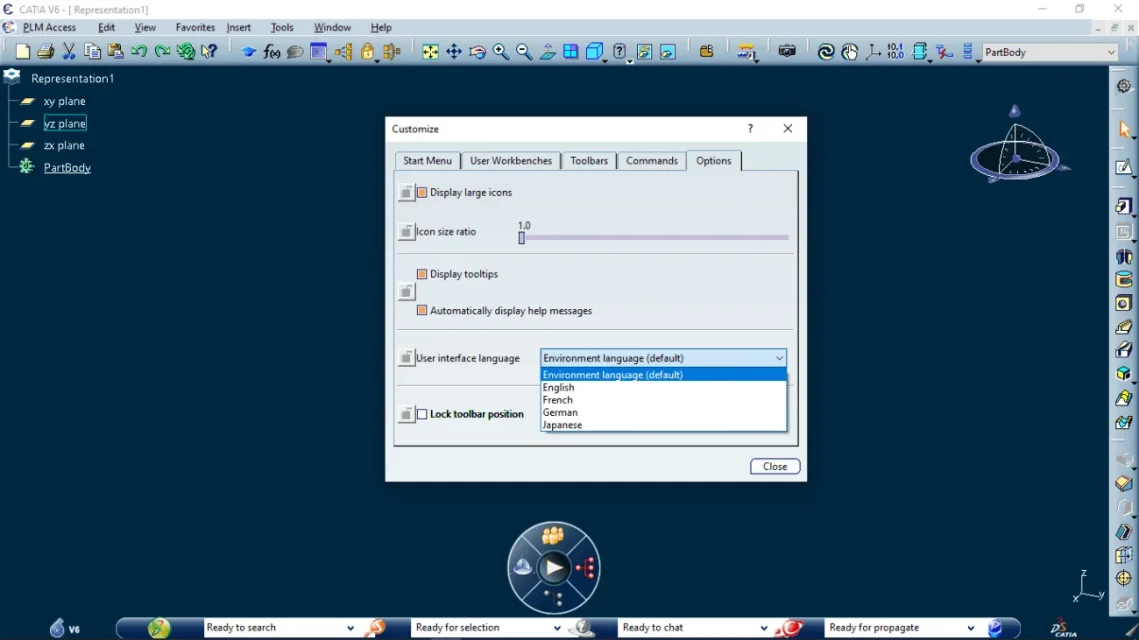Click lock button beside Lock toolbar position
Viewport: 1139px width, 640px height.
tap(406, 414)
